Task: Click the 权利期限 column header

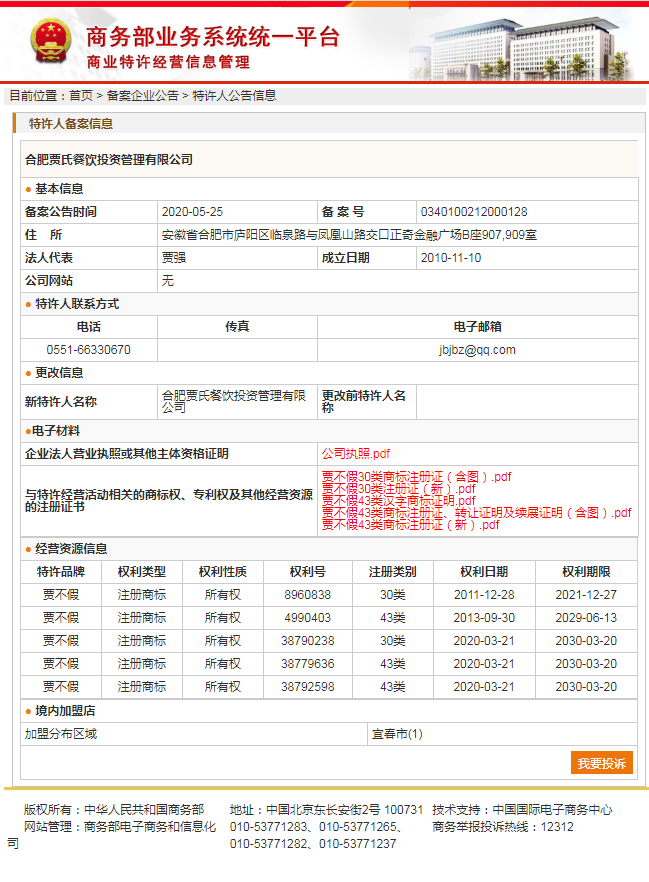Action: (x=586, y=572)
